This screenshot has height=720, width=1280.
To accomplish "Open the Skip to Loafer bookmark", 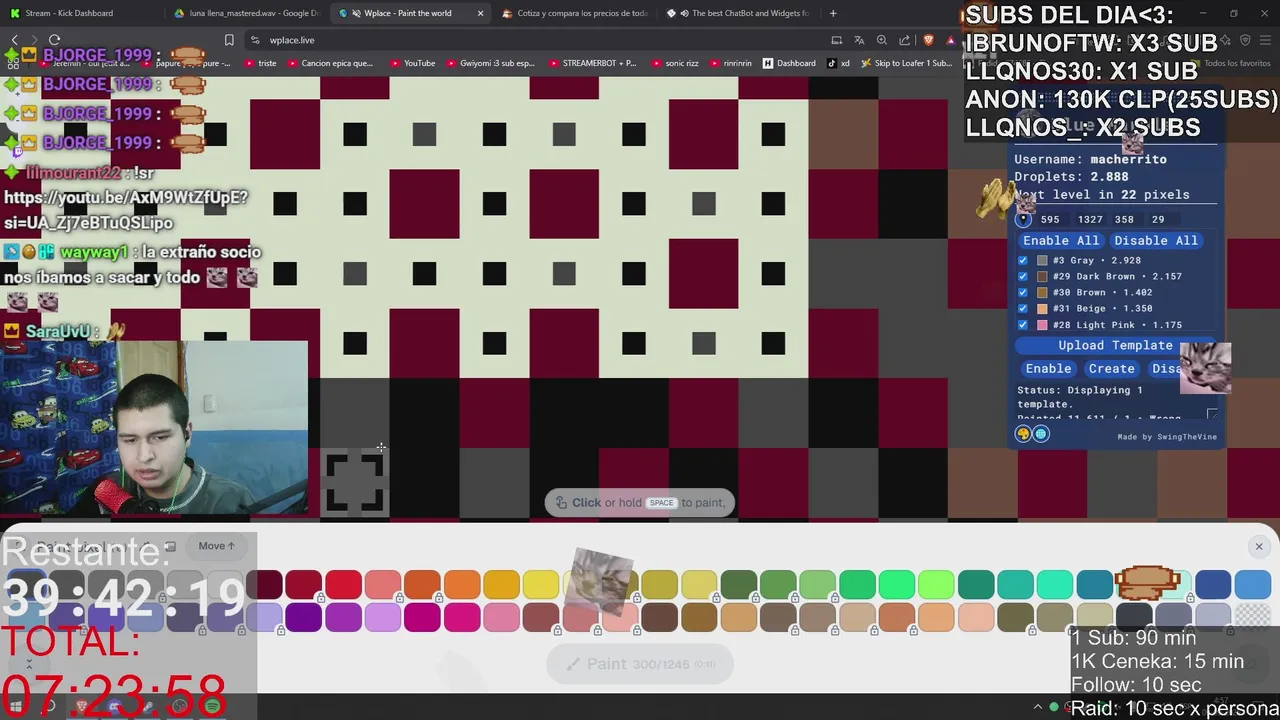I will point(906,63).
